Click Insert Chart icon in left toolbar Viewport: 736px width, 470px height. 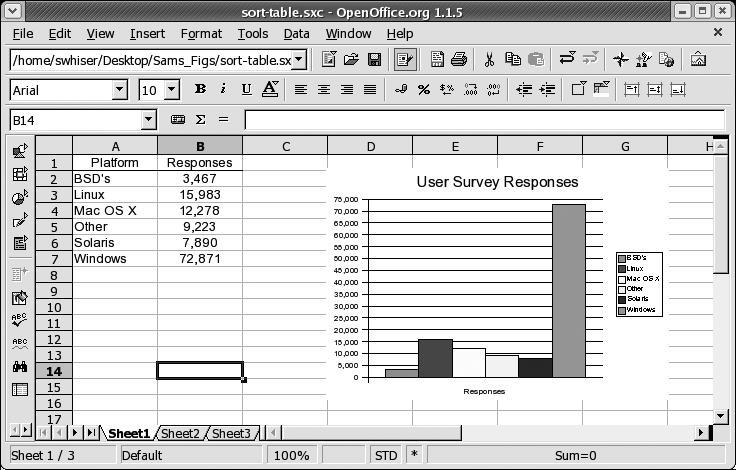tap(20, 197)
